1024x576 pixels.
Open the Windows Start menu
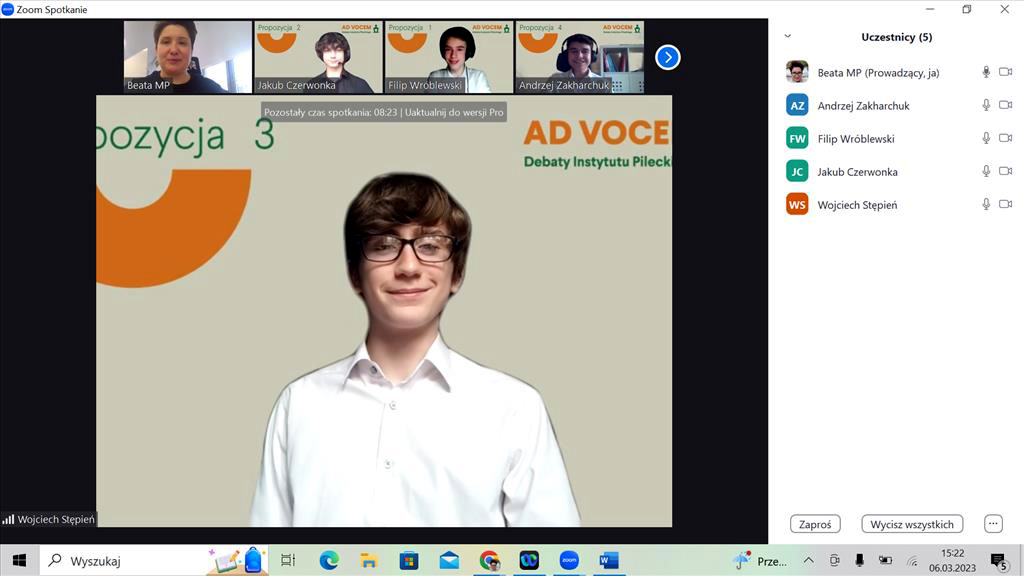tap(20, 560)
